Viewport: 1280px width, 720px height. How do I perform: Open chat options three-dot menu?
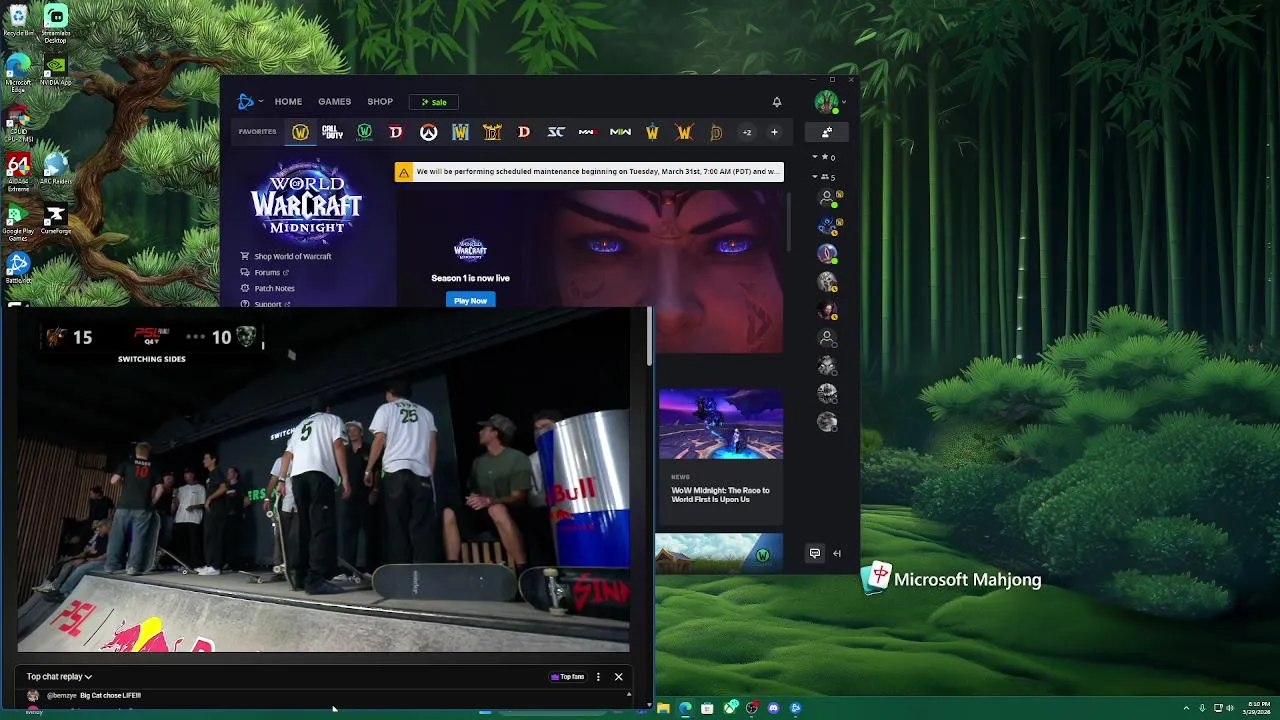(598, 677)
